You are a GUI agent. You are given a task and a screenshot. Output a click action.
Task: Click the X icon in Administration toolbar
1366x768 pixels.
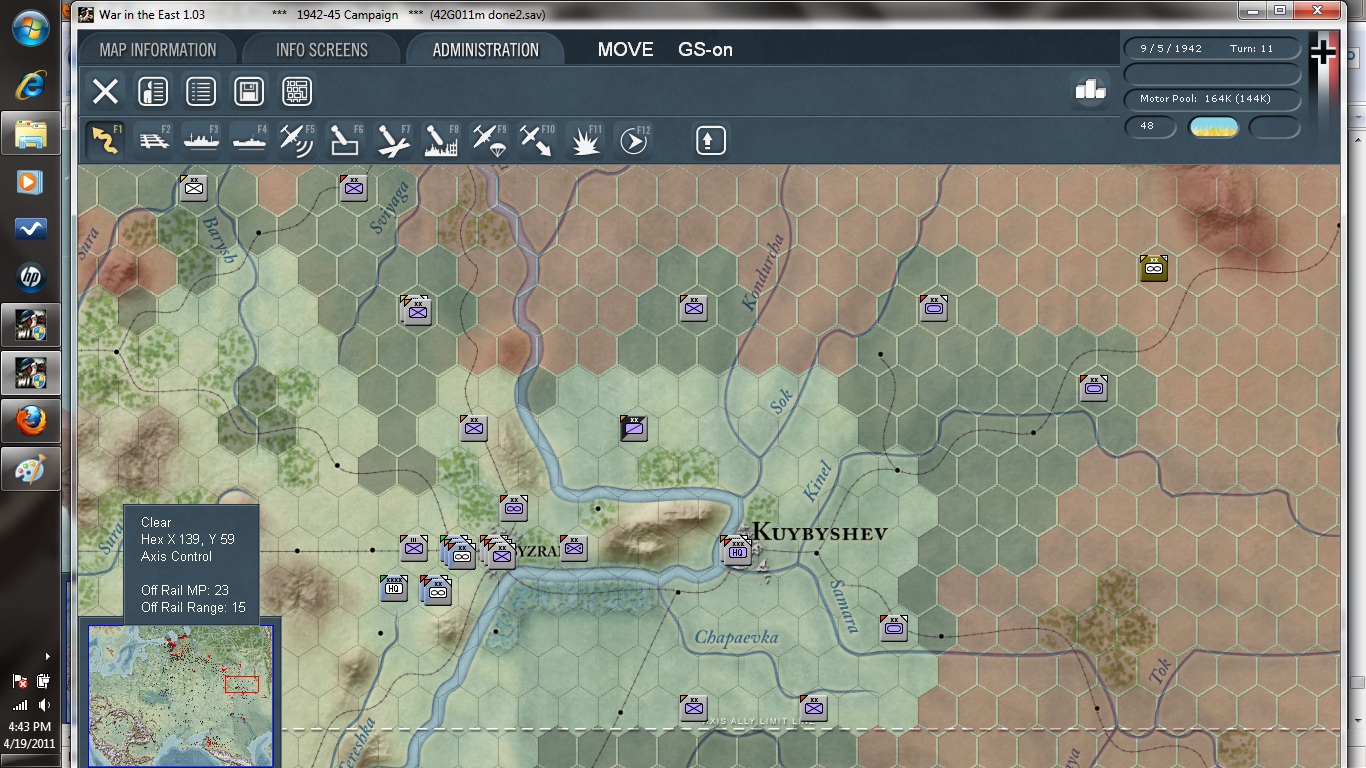pyautogui.click(x=105, y=92)
